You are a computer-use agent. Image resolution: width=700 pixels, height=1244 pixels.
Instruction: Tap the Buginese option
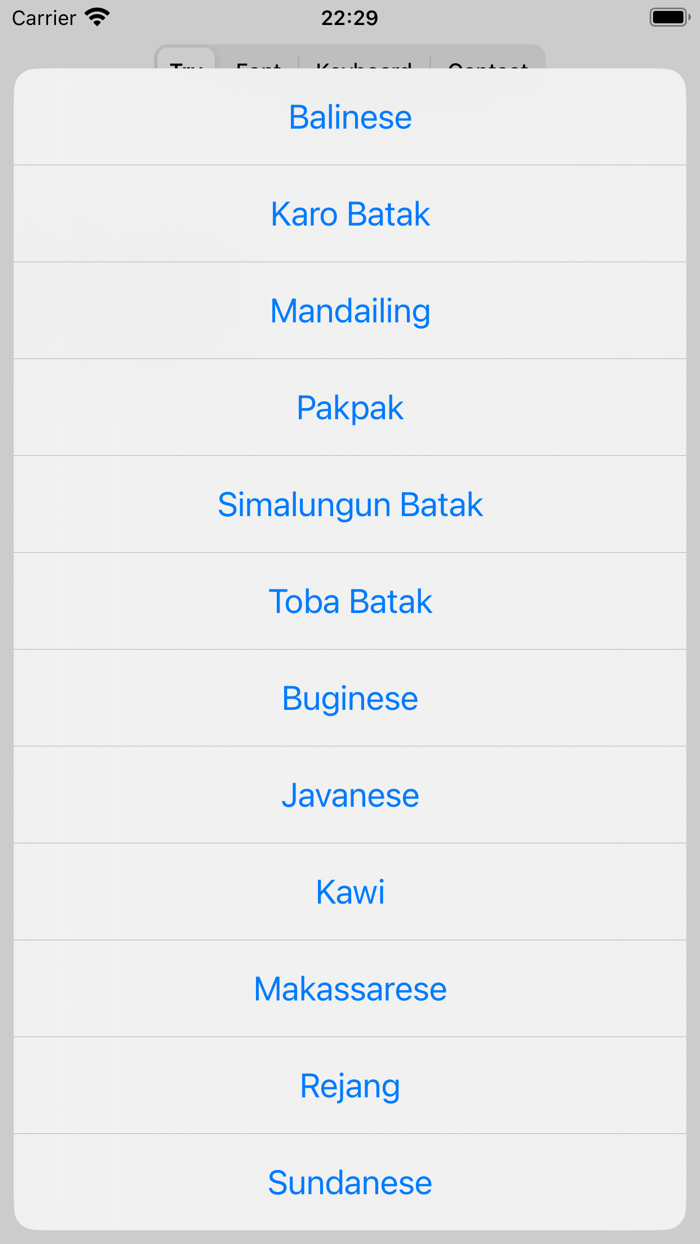pos(350,698)
